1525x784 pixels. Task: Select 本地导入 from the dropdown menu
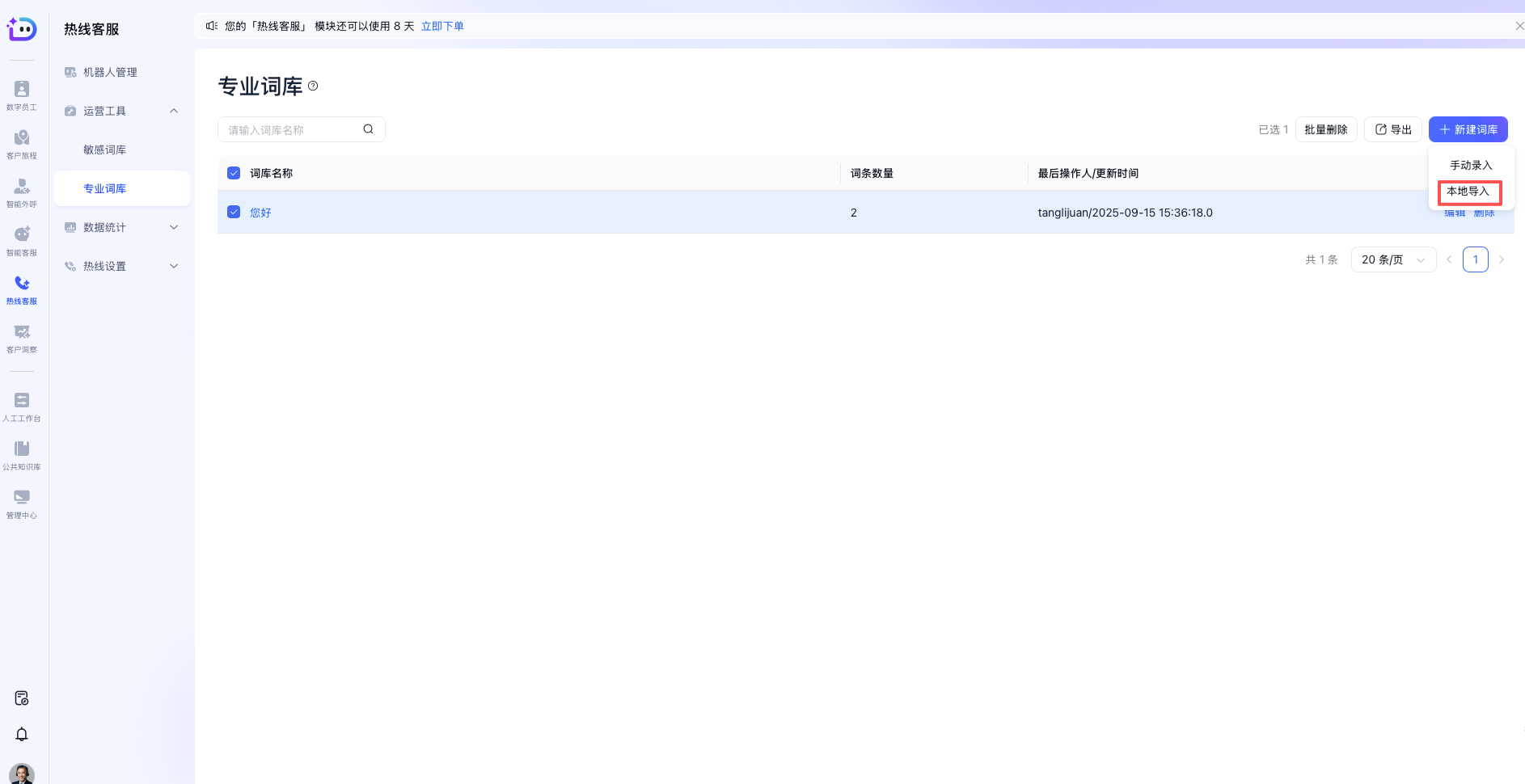(1468, 192)
